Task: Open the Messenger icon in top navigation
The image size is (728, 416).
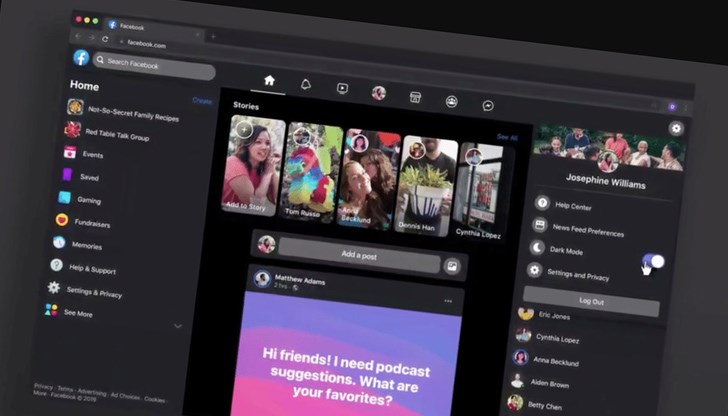Action: tap(488, 105)
